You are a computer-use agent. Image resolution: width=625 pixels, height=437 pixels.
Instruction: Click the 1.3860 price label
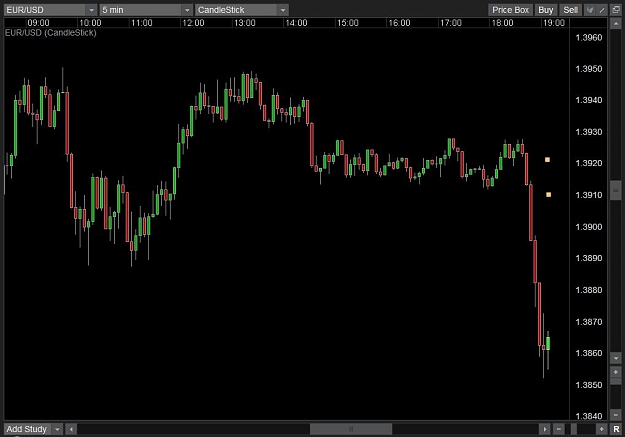[x=589, y=353]
